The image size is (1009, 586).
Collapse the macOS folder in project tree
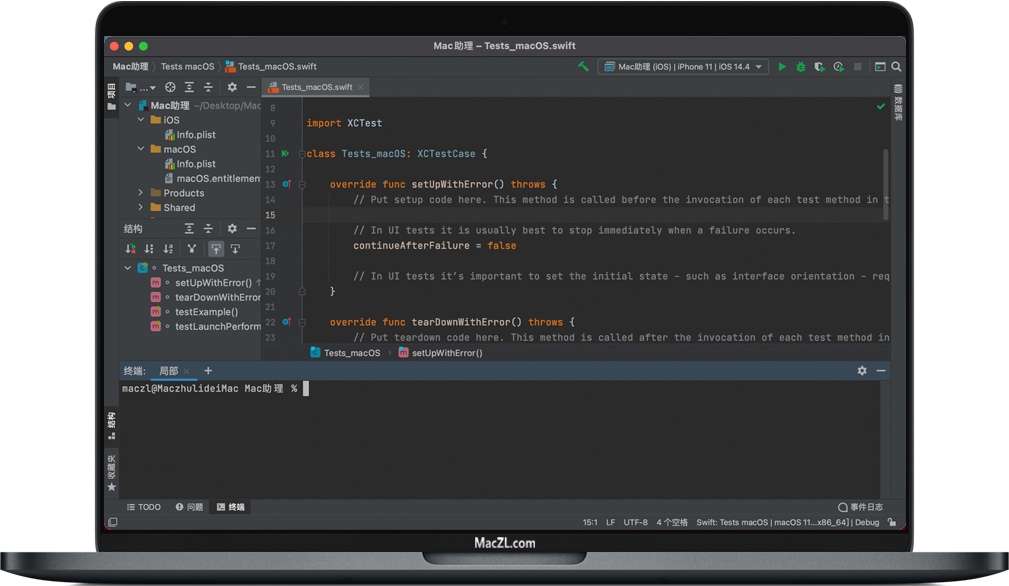[x=141, y=149]
